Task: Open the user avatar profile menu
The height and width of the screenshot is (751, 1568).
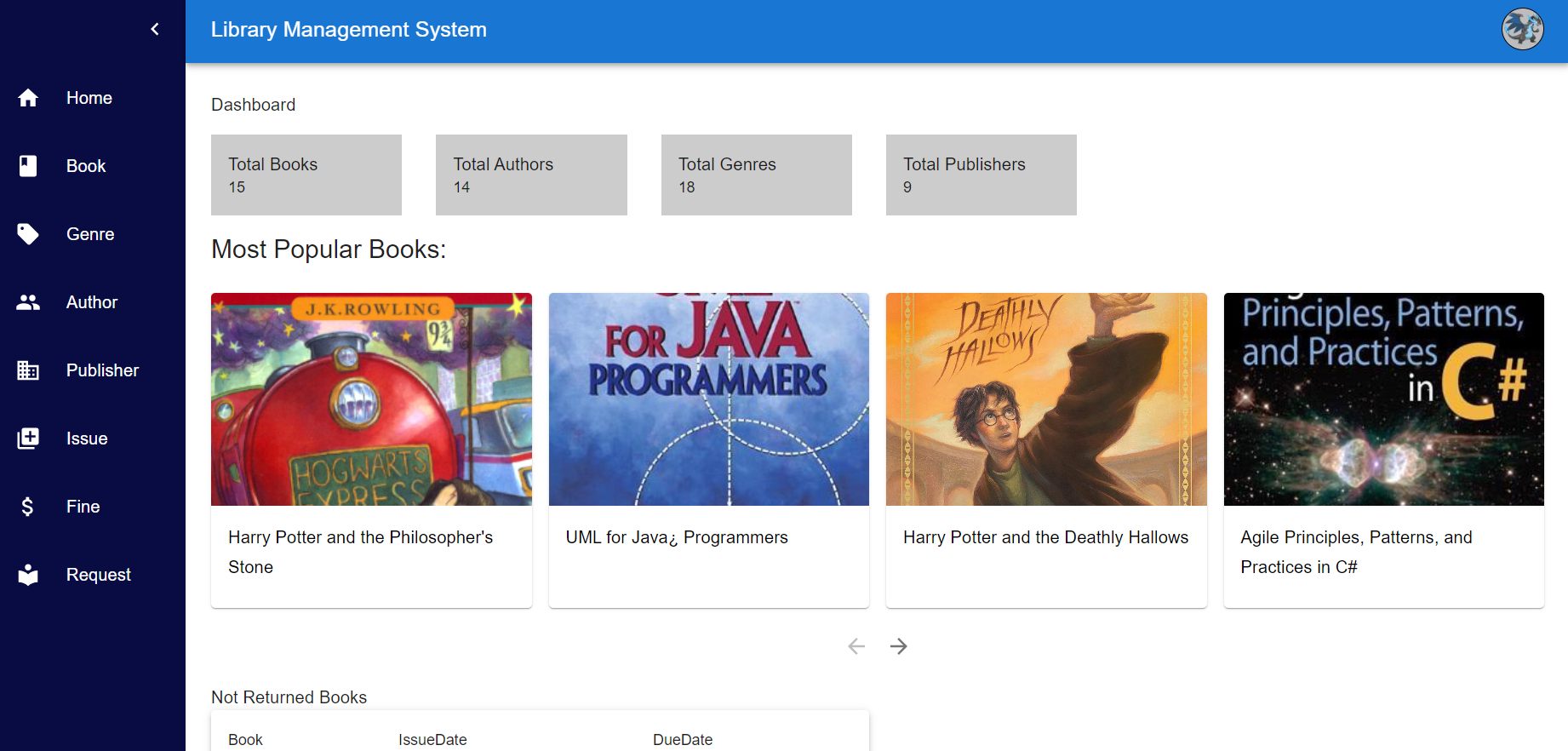Action: click(x=1522, y=30)
